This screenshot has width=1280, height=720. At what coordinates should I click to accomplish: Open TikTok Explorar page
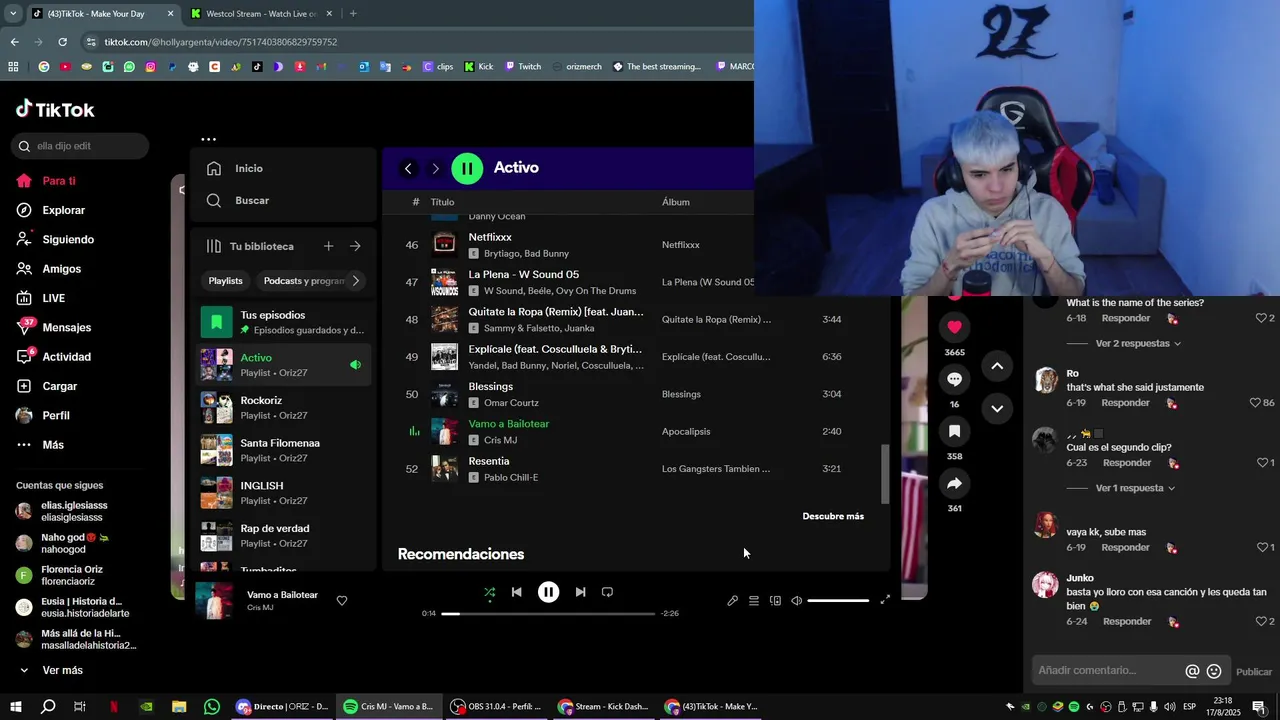(x=63, y=210)
